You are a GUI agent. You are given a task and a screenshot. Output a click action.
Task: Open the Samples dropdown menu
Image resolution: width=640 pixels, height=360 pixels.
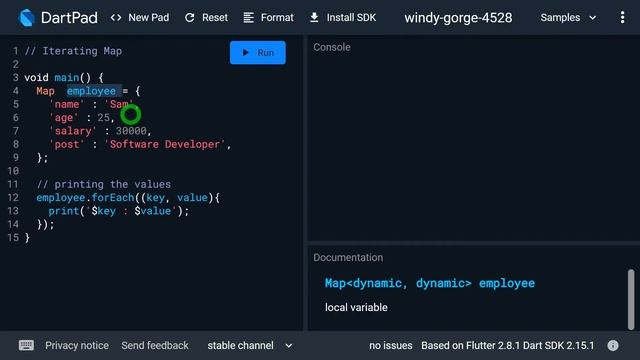tap(568, 18)
